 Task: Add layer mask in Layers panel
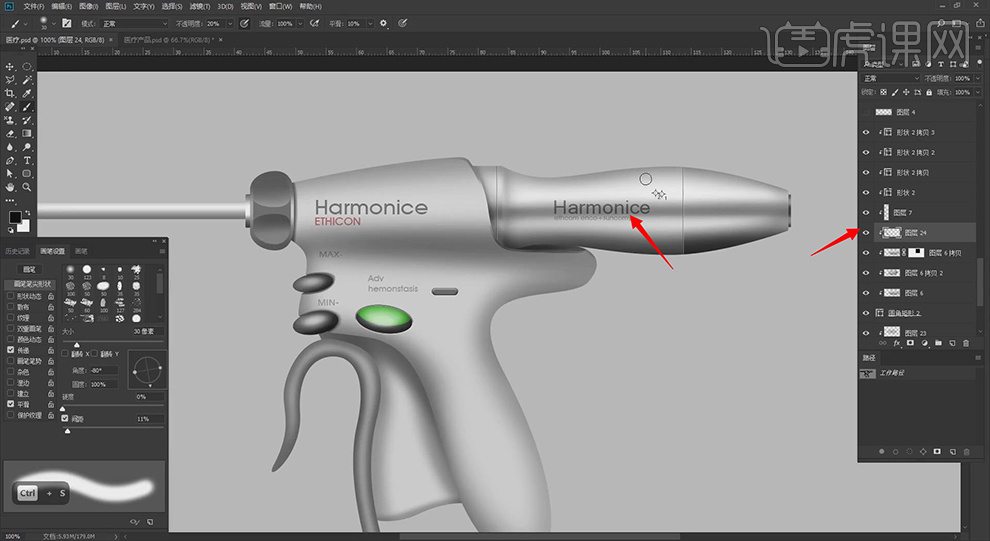point(910,343)
